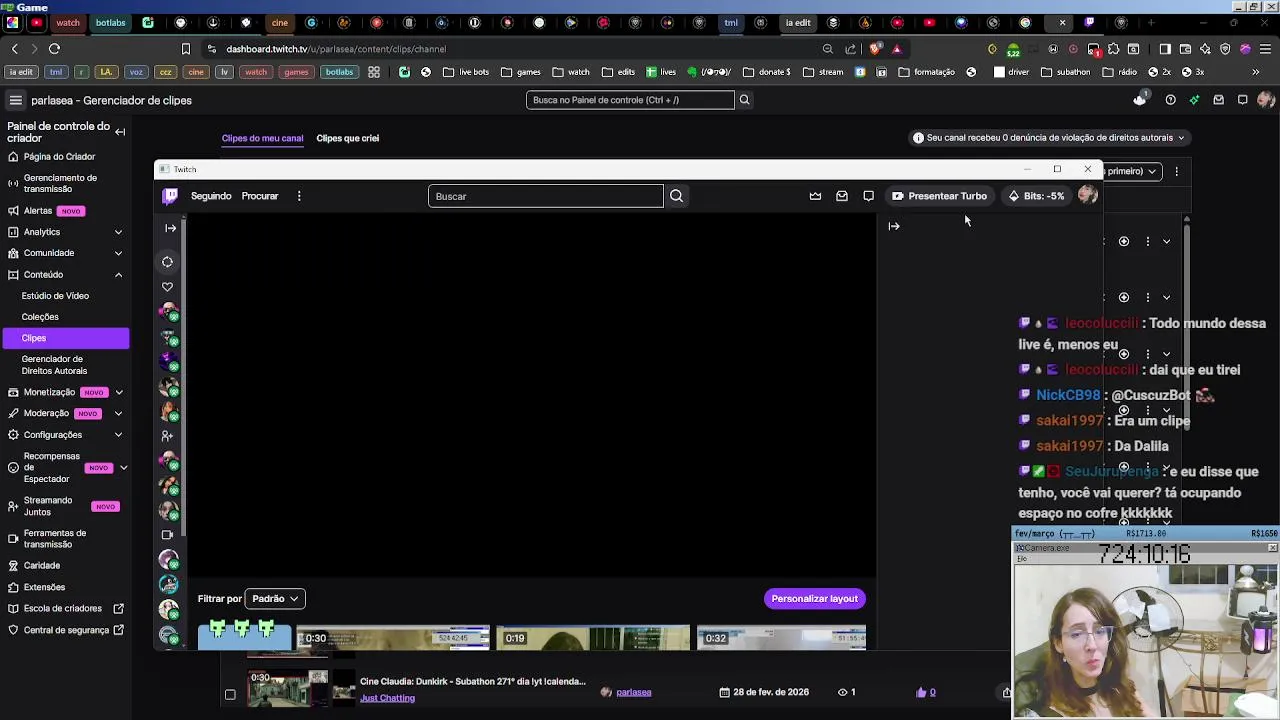Focus the Busca no Painel de controle field
The image size is (1280, 720).
630,100
